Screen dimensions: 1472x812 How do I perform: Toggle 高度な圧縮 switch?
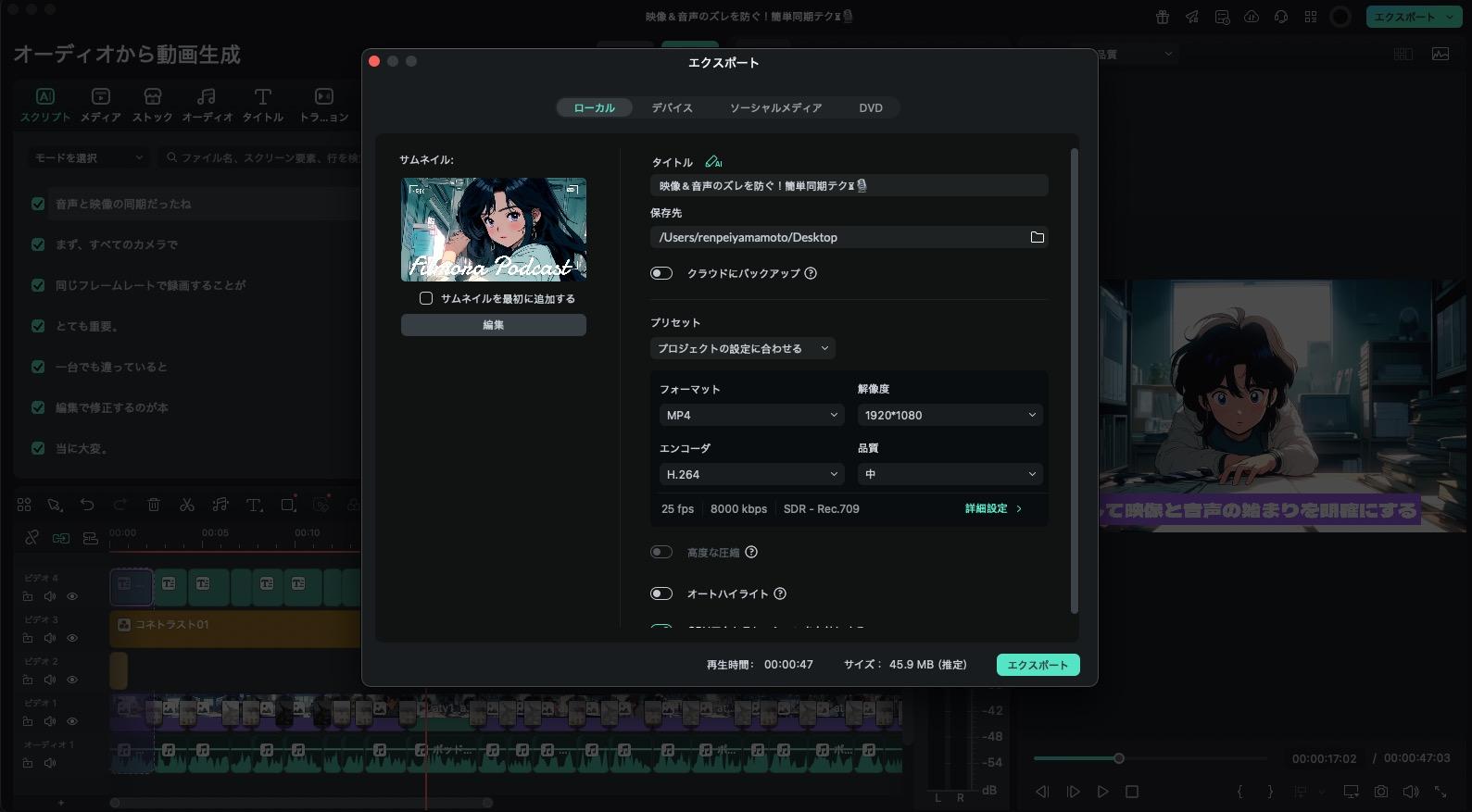coord(661,552)
